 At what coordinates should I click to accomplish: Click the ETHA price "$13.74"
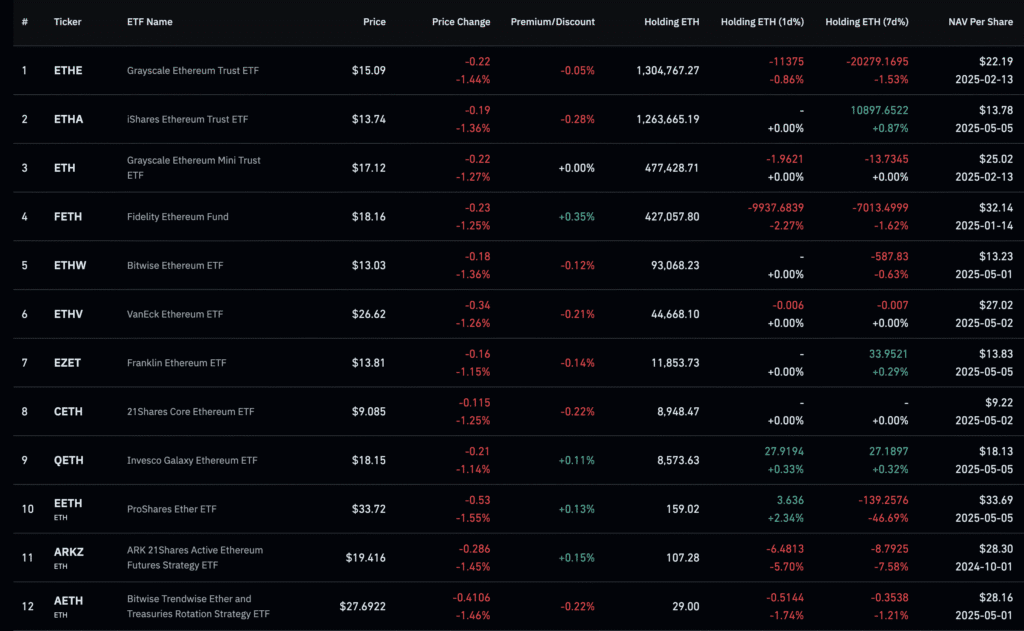(x=368, y=119)
